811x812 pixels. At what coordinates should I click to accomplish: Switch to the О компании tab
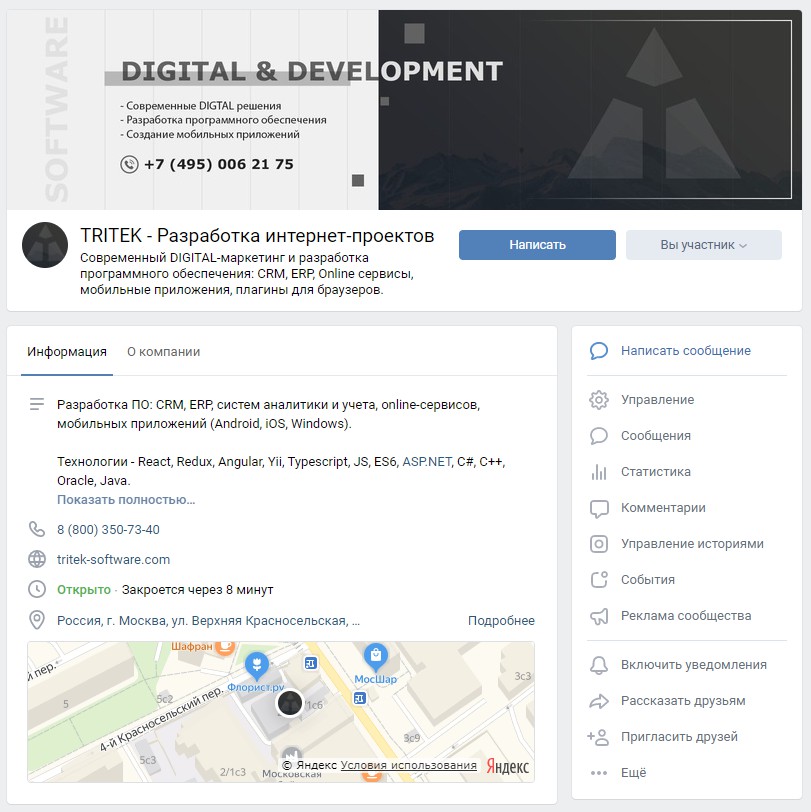[x=164, y=352]
